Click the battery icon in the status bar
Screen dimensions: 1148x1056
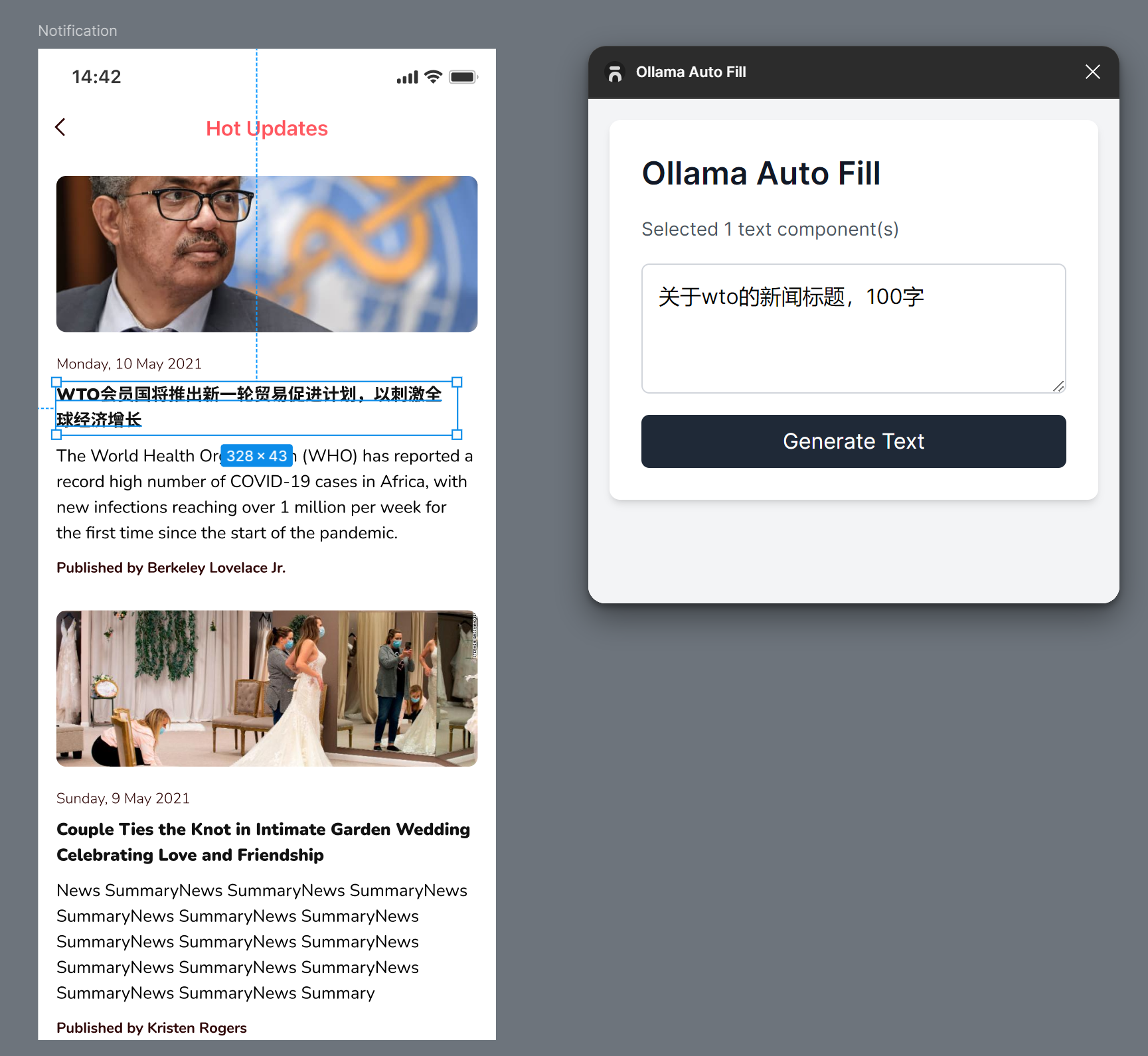pyautogui.click(x=463, y=77)
